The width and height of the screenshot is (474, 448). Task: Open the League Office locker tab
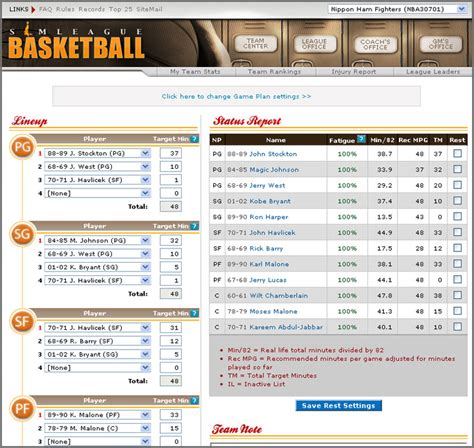click(x=314, y=44)
